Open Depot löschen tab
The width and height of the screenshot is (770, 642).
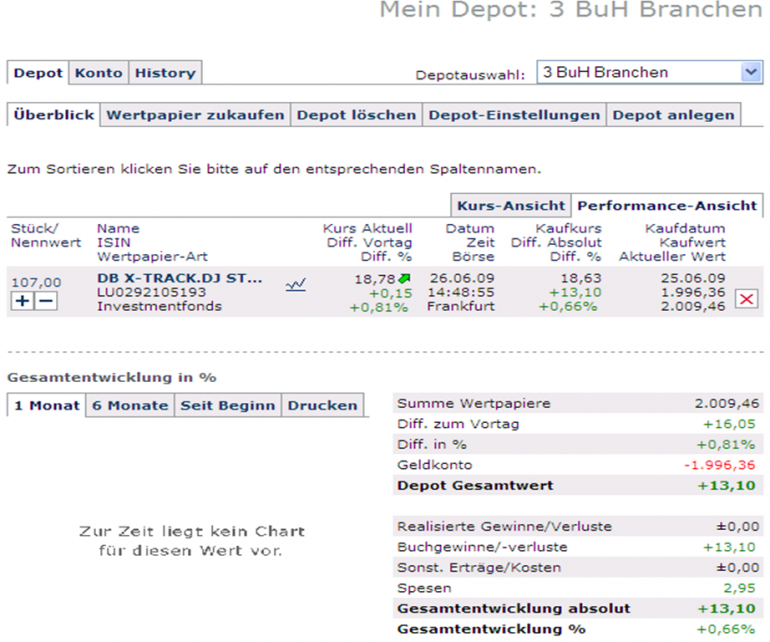point(357,115)
